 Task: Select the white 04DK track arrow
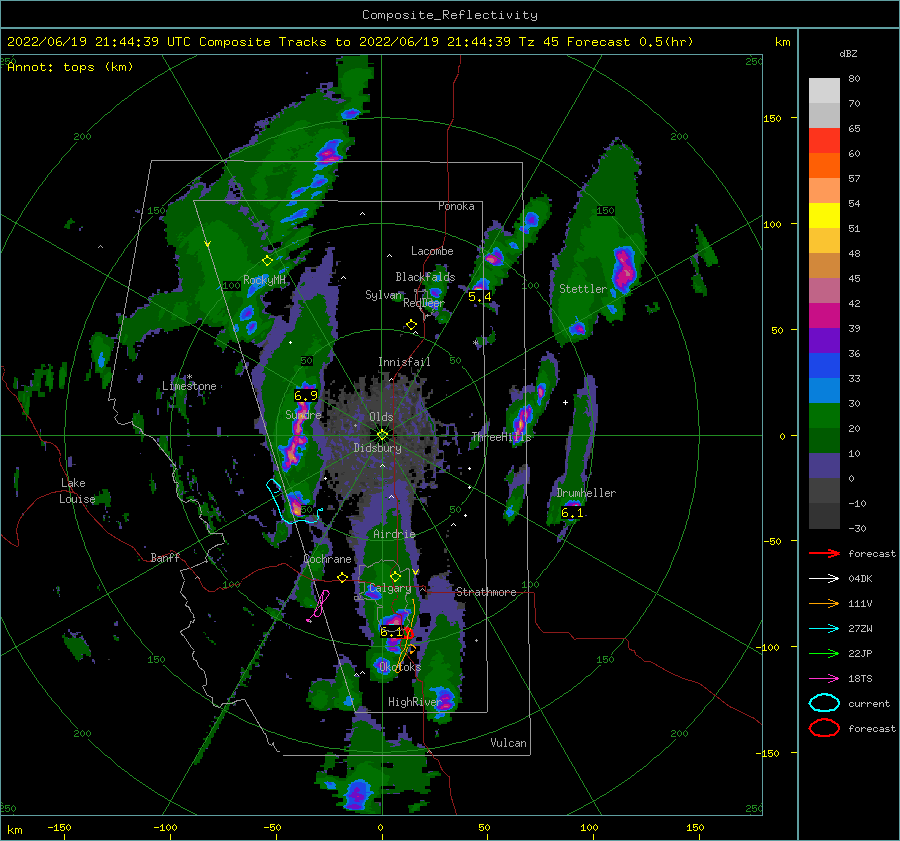824,579
